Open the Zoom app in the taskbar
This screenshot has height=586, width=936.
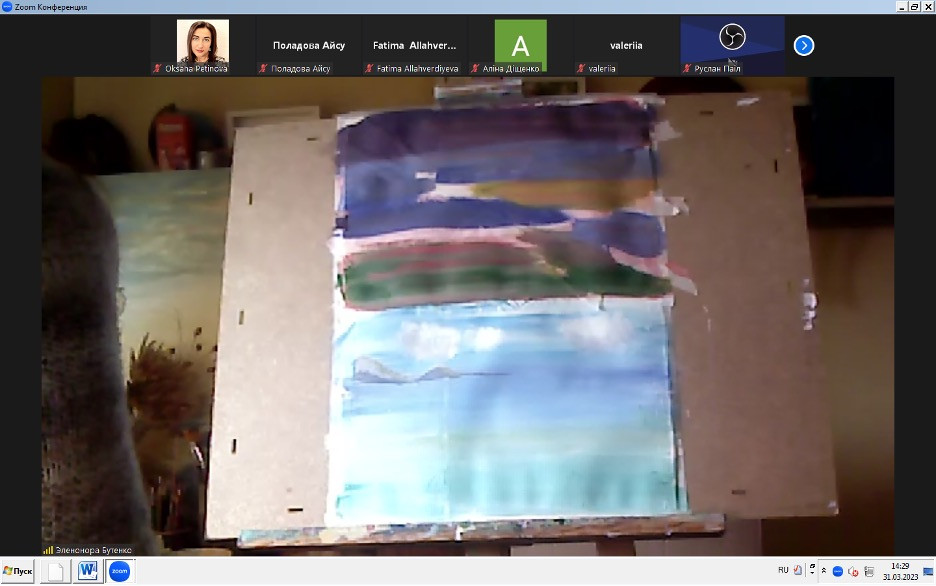(x=119, y=571)
